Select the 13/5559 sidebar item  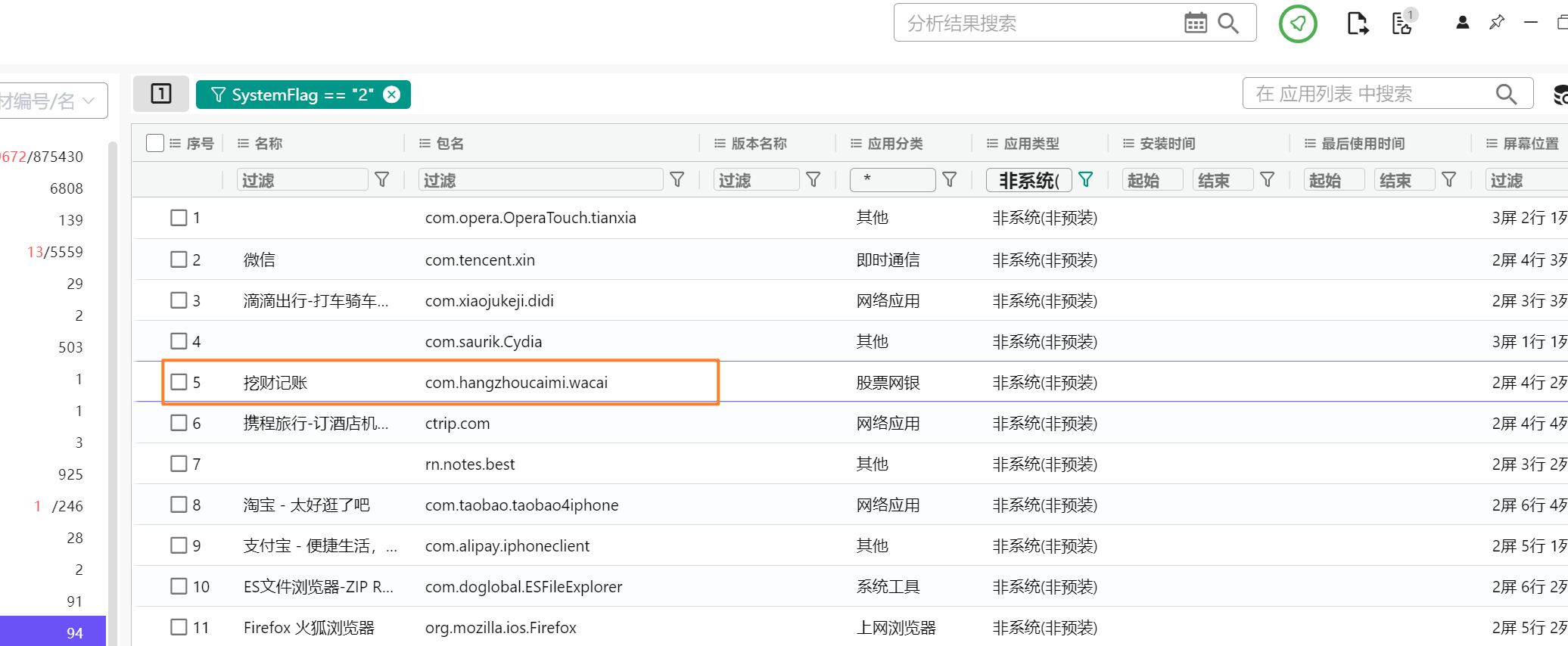[x=54, y=252]
